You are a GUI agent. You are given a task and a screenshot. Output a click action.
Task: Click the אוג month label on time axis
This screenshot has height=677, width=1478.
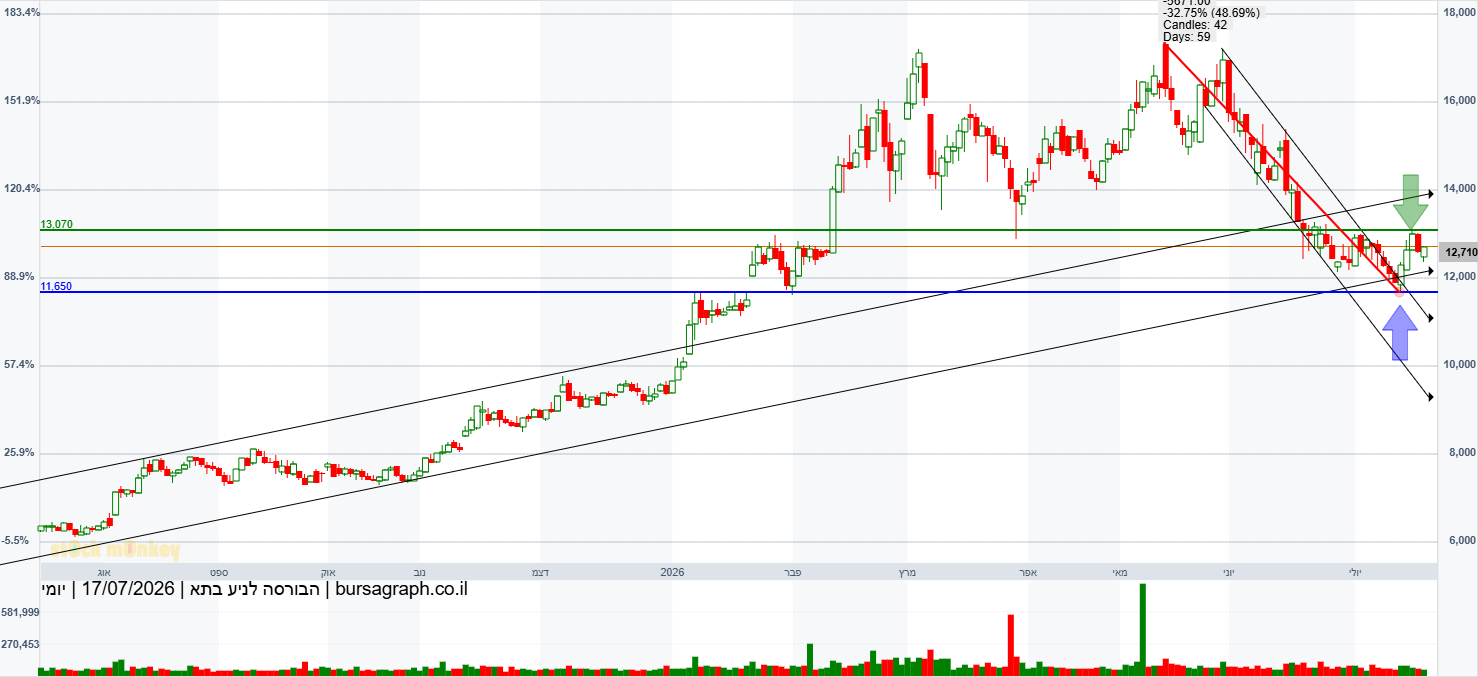click(x=104, y=572)
